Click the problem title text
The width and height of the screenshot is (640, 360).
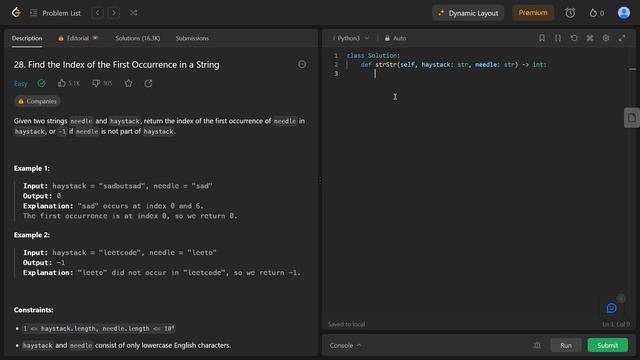click(117, 64)
